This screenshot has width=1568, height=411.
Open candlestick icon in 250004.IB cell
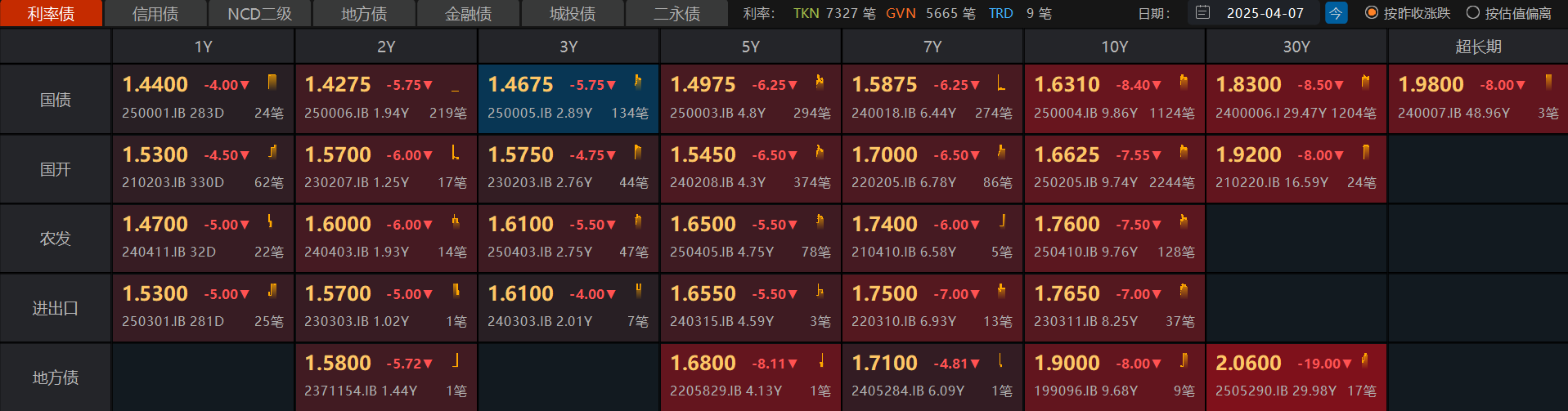pos(1184,83)
